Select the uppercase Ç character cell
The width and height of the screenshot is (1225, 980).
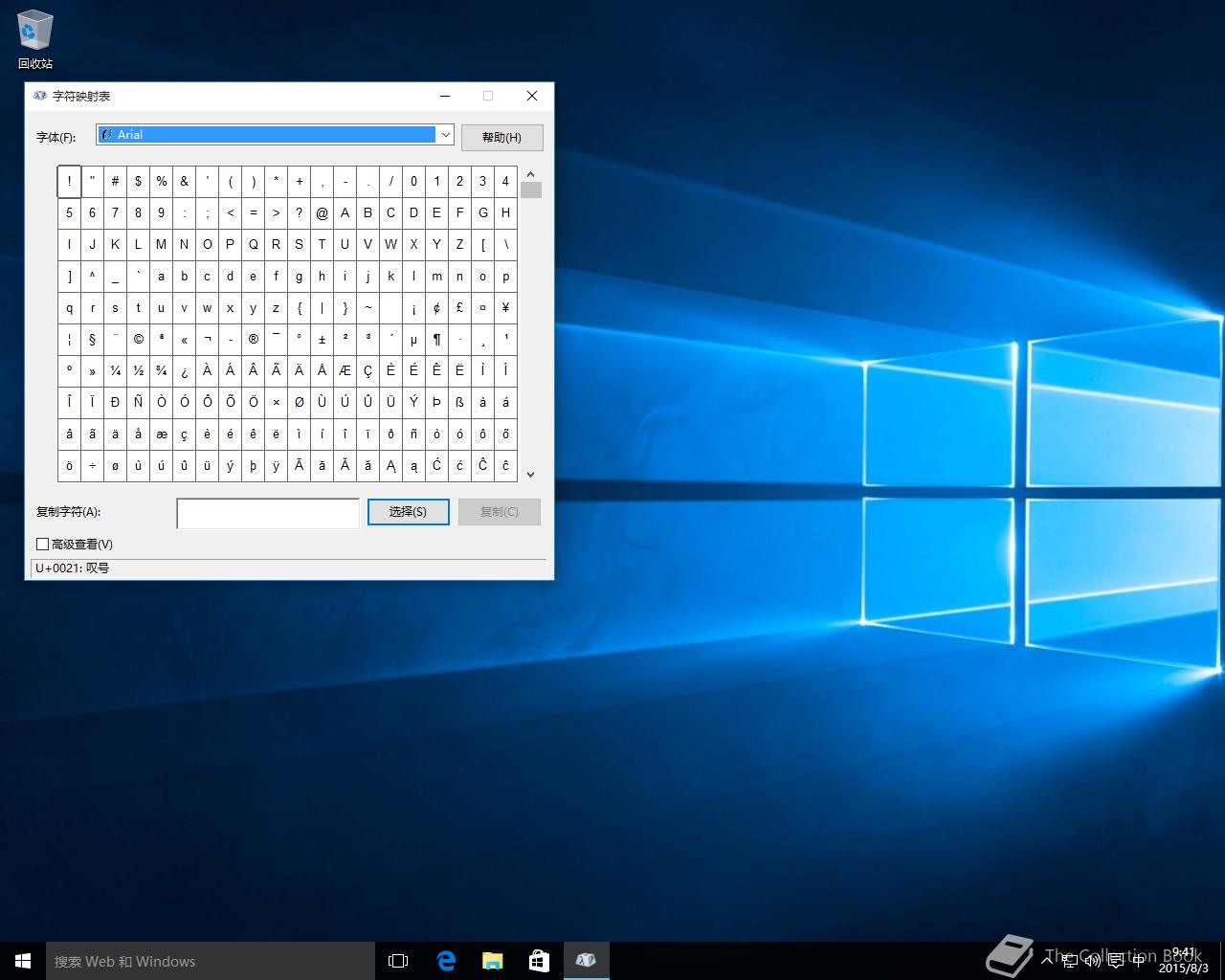tap(367, 370)
